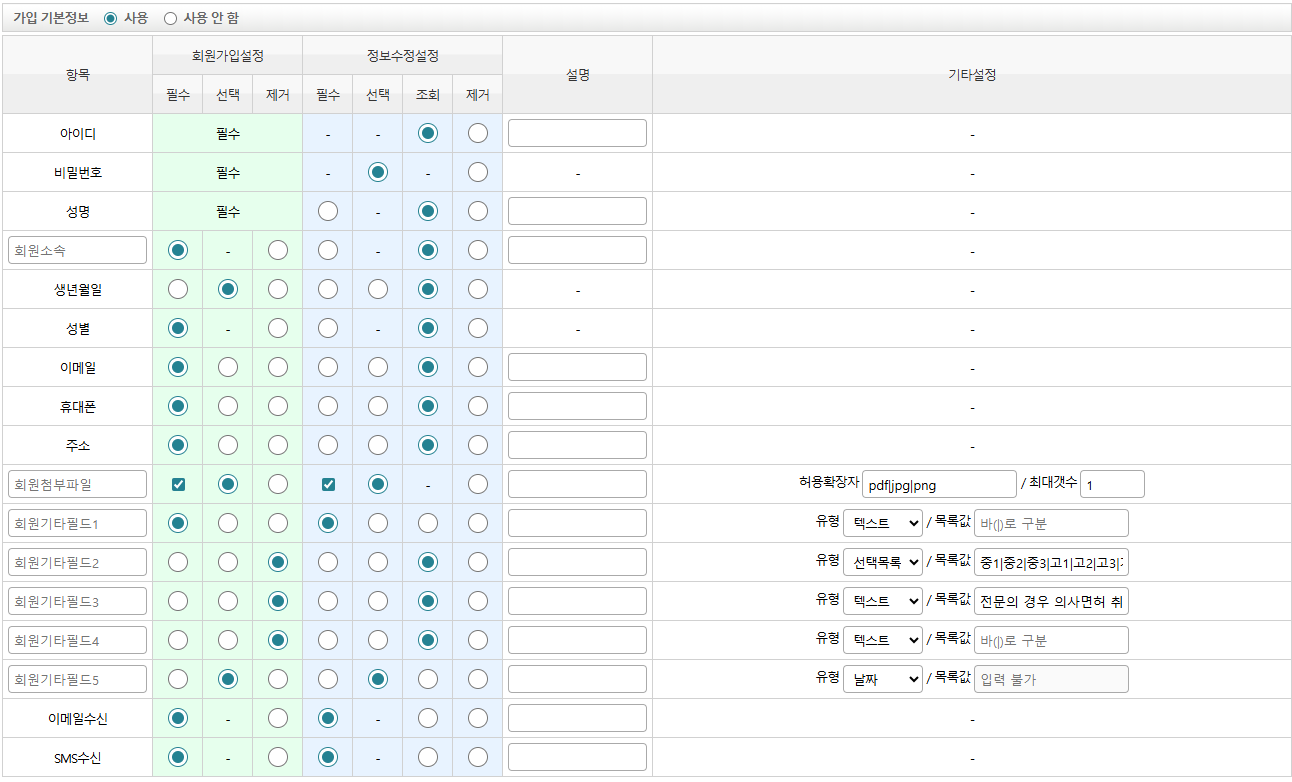Toggle 회원첨부파일 정보수정 필수 checkbox
Screen dimensions: 1292x782
tap(328, 485)
